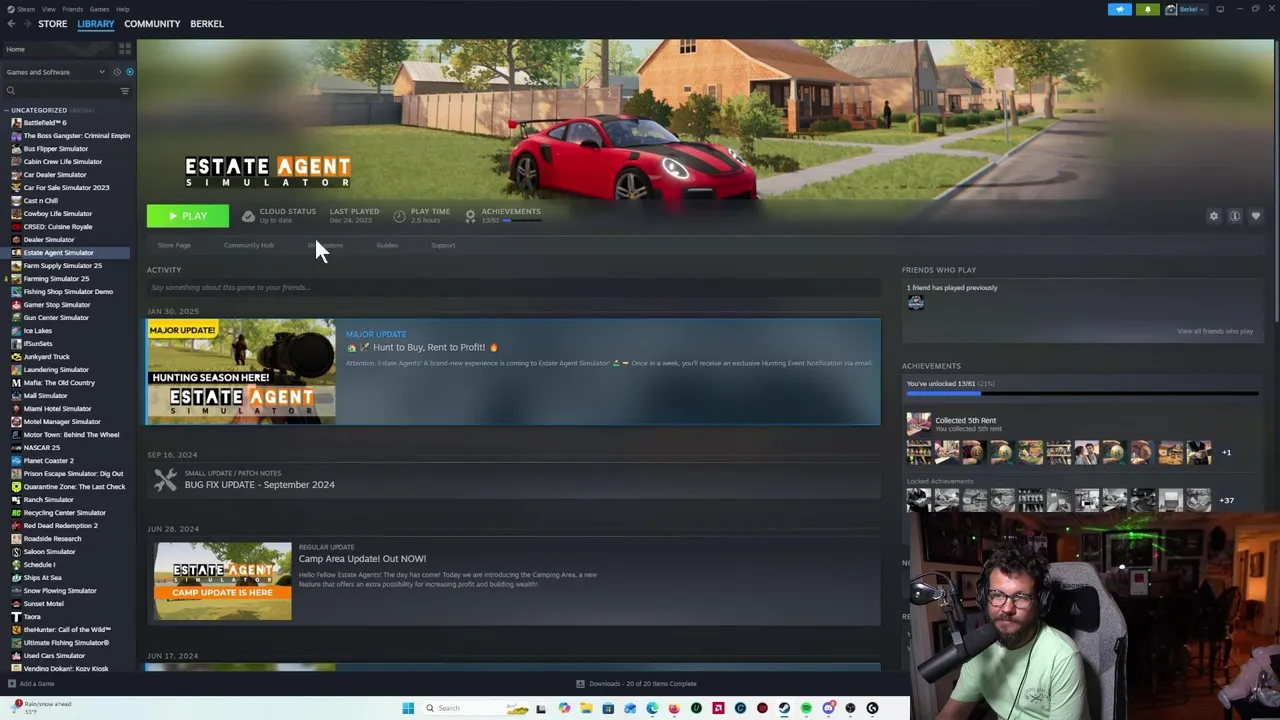Open the blue announcements megaphone button

coord(1120,9)
